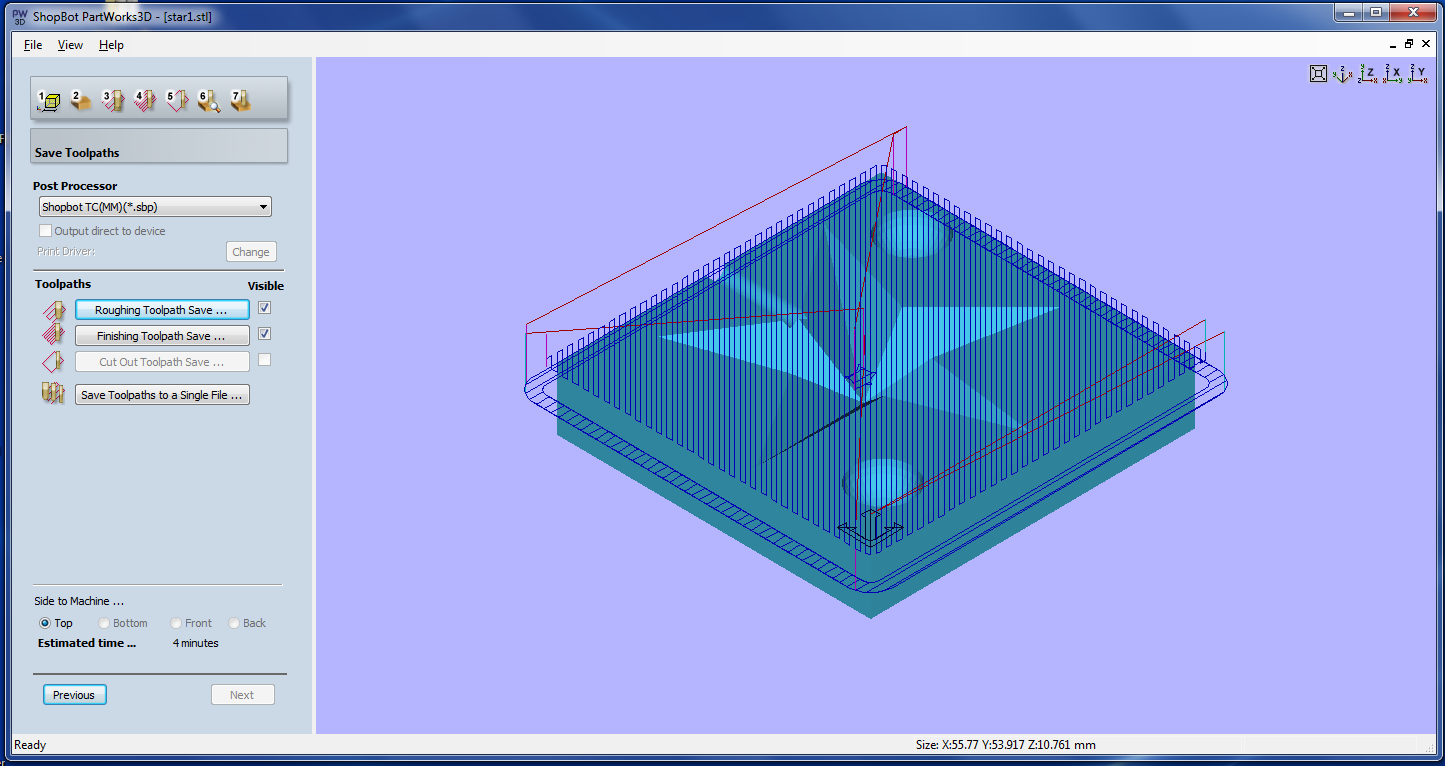
Task: Toggle Cut Out toolpath visibility checkbox
Action: (x=264, y=360)
